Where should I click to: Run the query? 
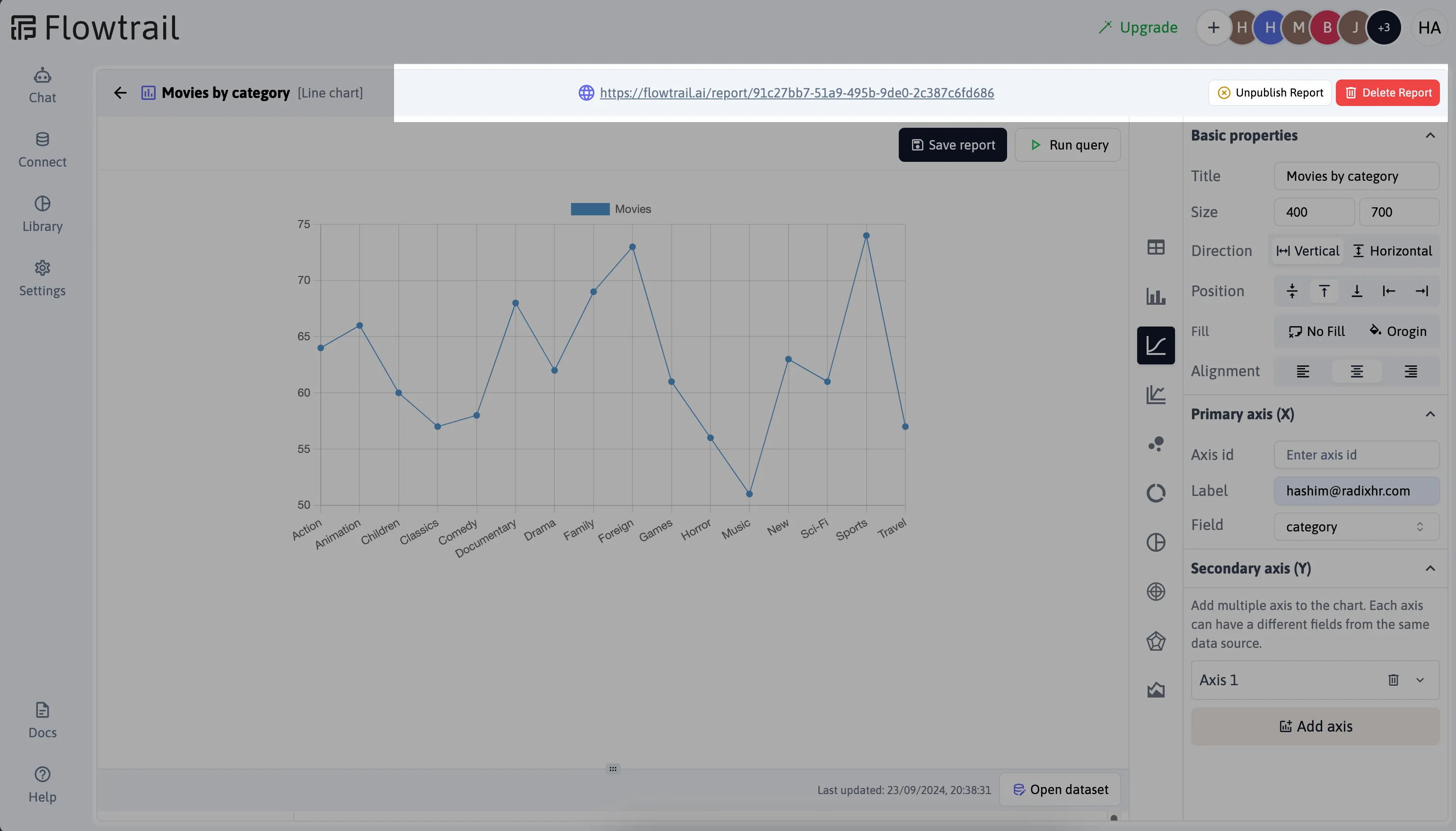coord(1068,144)
